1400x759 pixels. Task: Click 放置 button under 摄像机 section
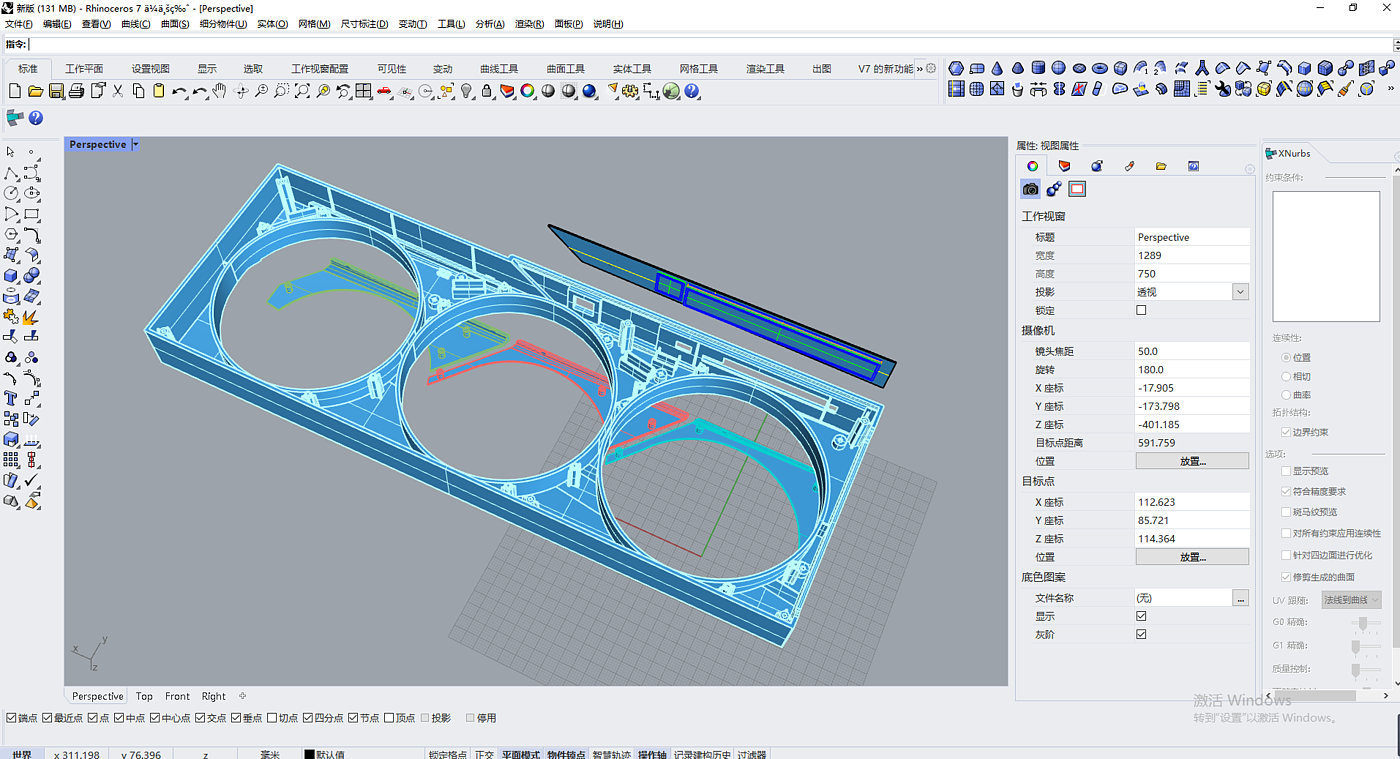1192,461
